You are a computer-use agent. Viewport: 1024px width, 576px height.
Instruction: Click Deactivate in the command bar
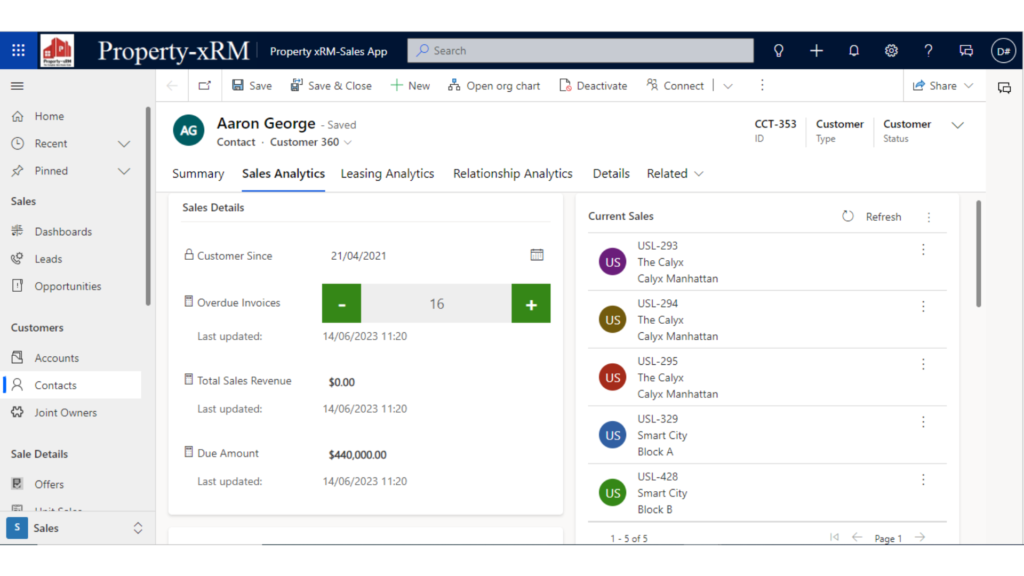click(593, 86)
